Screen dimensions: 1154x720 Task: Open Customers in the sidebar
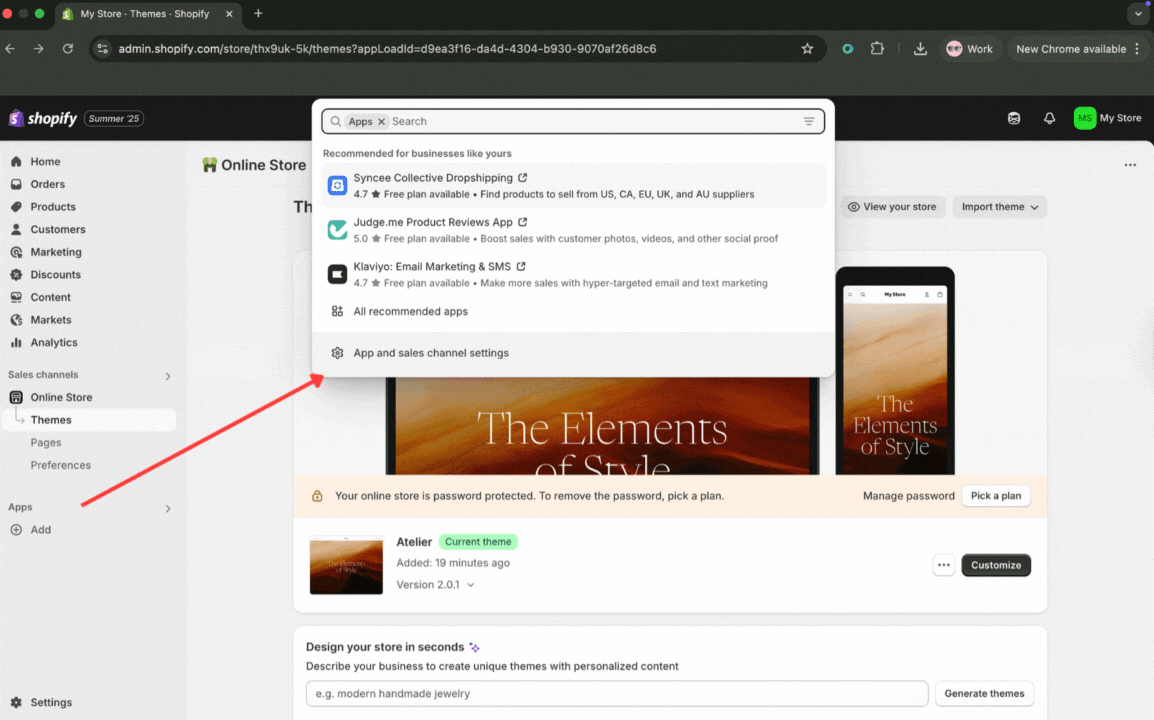57,230
